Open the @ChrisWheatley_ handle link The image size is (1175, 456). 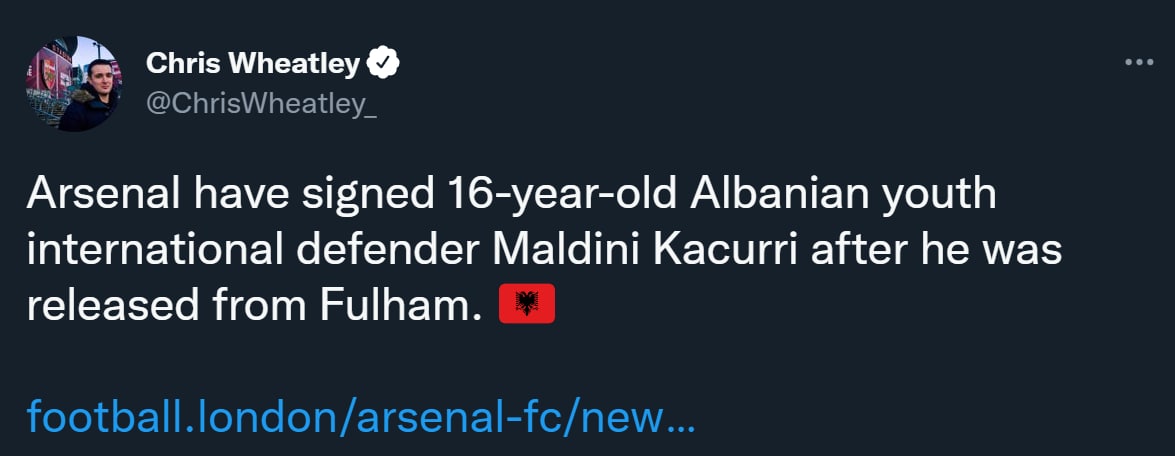point(261,105)
